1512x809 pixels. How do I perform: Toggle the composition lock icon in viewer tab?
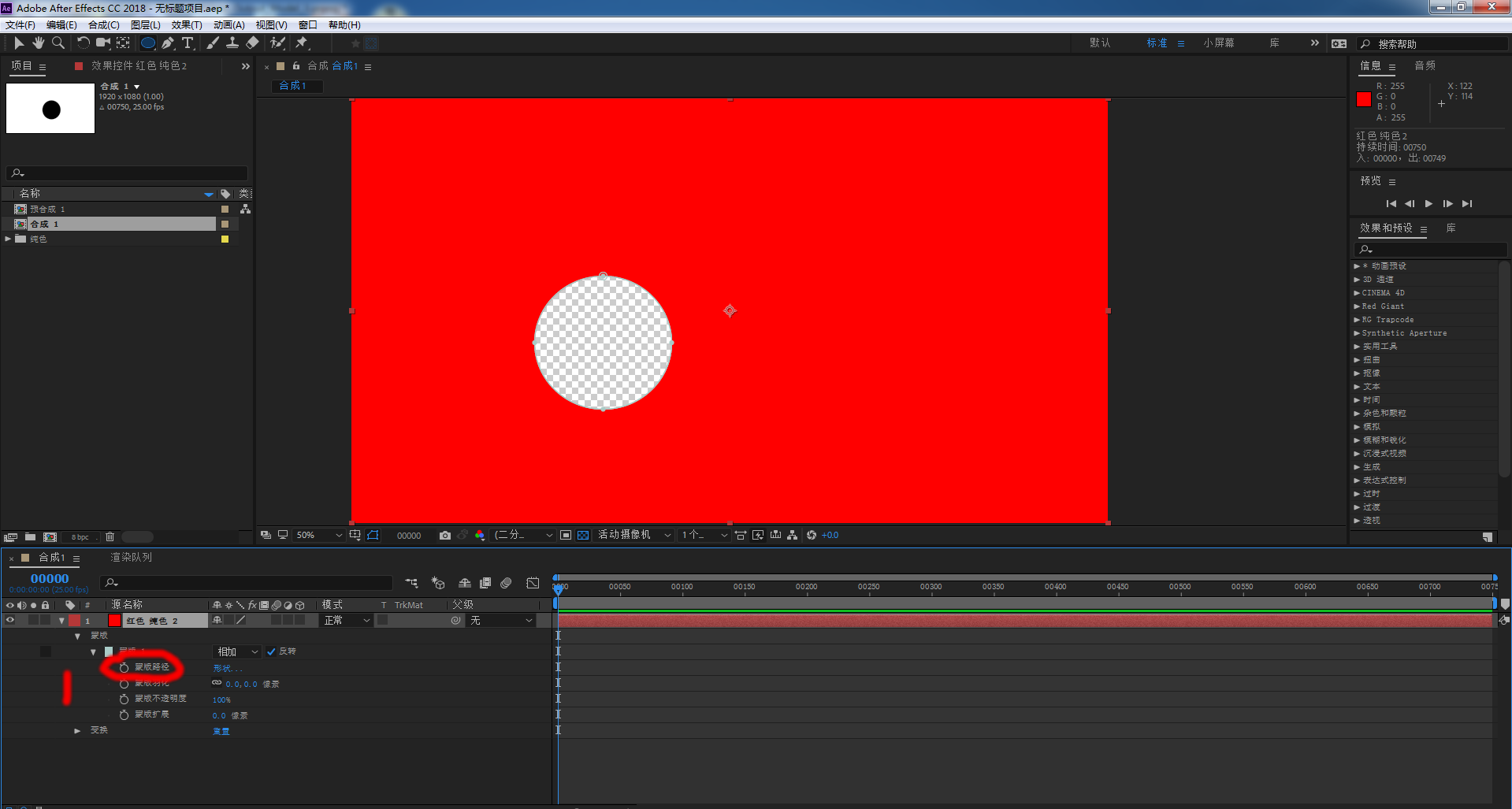296,66
